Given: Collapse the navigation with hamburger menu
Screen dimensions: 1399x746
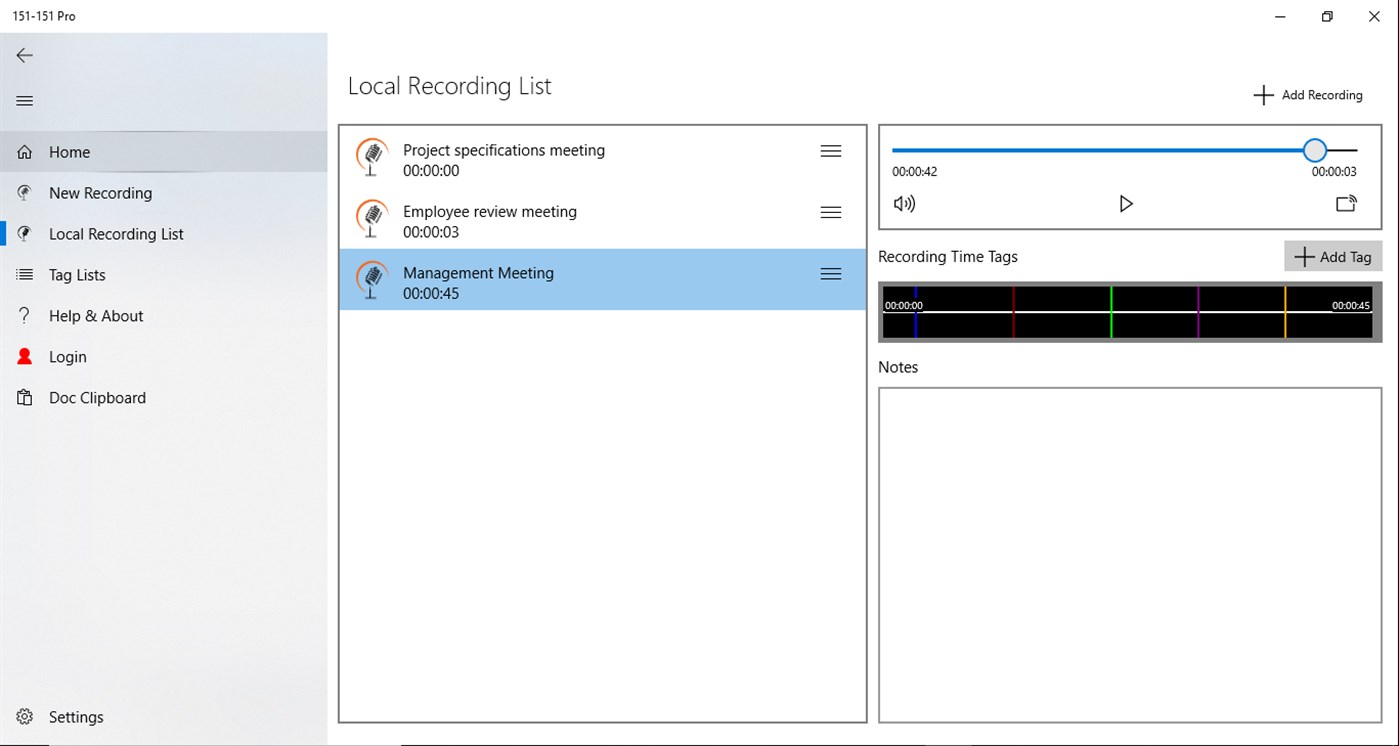Looking at the screenshot, I should (24, 100).
